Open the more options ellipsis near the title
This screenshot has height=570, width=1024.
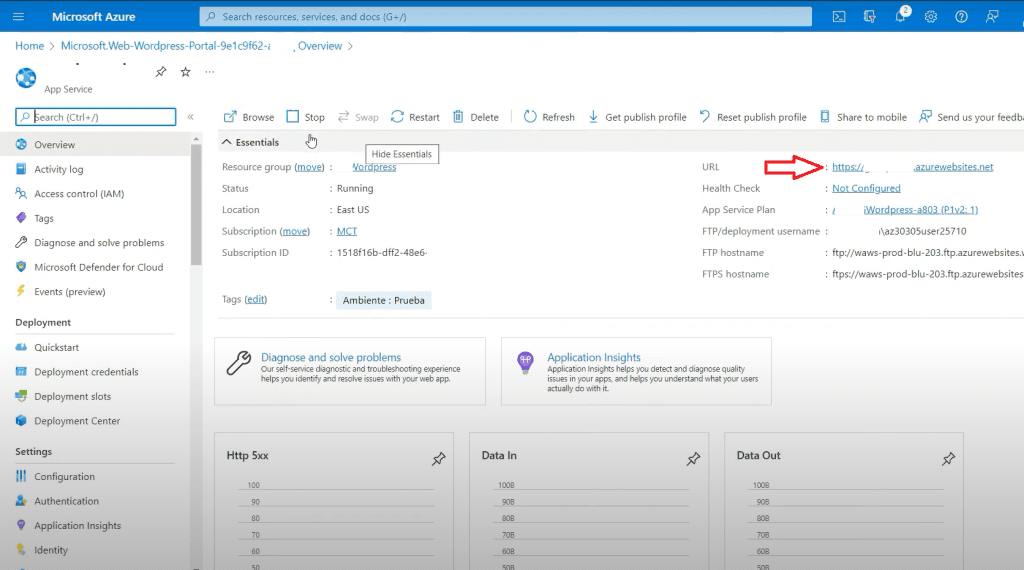(210, 72)
